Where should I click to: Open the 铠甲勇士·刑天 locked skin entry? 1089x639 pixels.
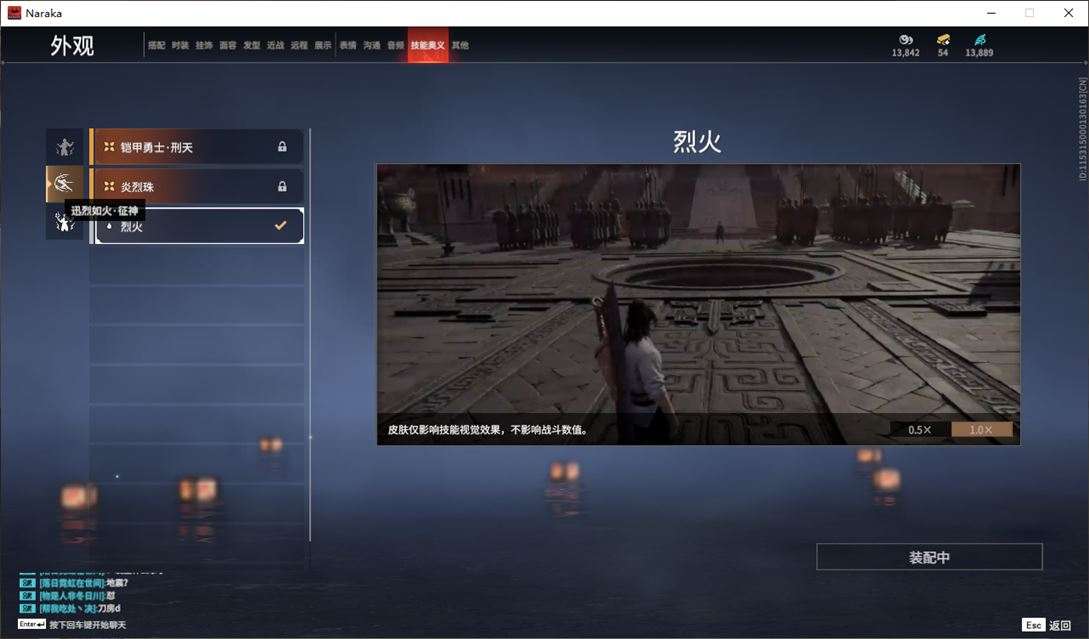point(199,147)
